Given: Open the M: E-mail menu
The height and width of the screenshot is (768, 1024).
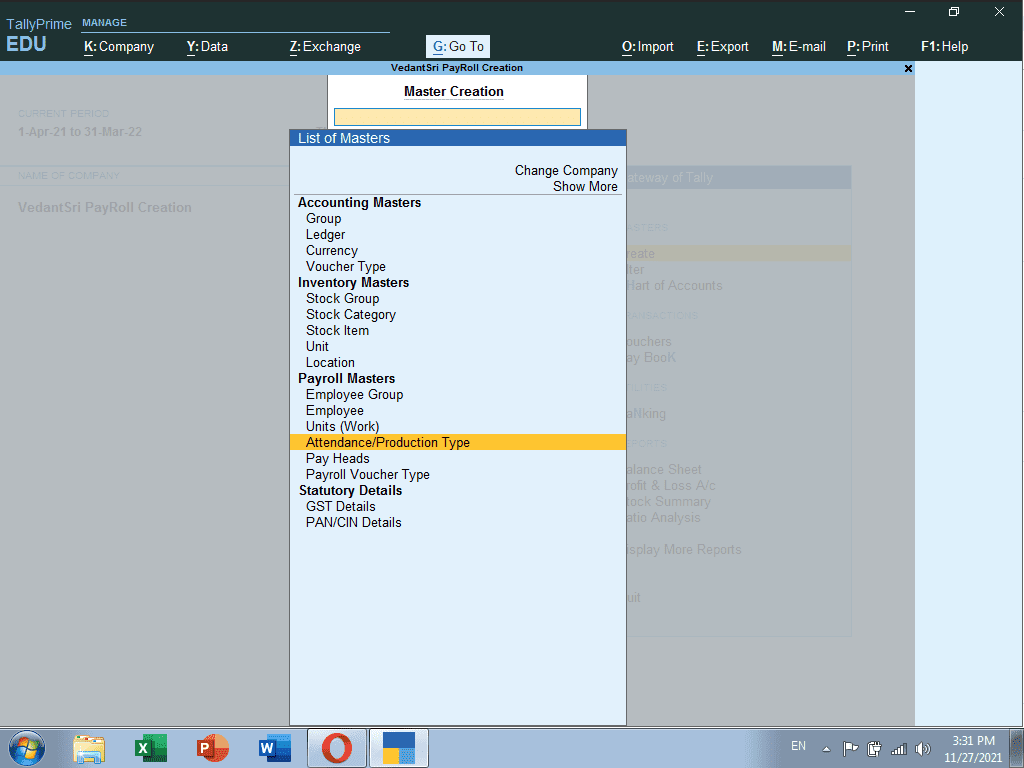Looking at the screenshot, I should [x=799, y=47].
